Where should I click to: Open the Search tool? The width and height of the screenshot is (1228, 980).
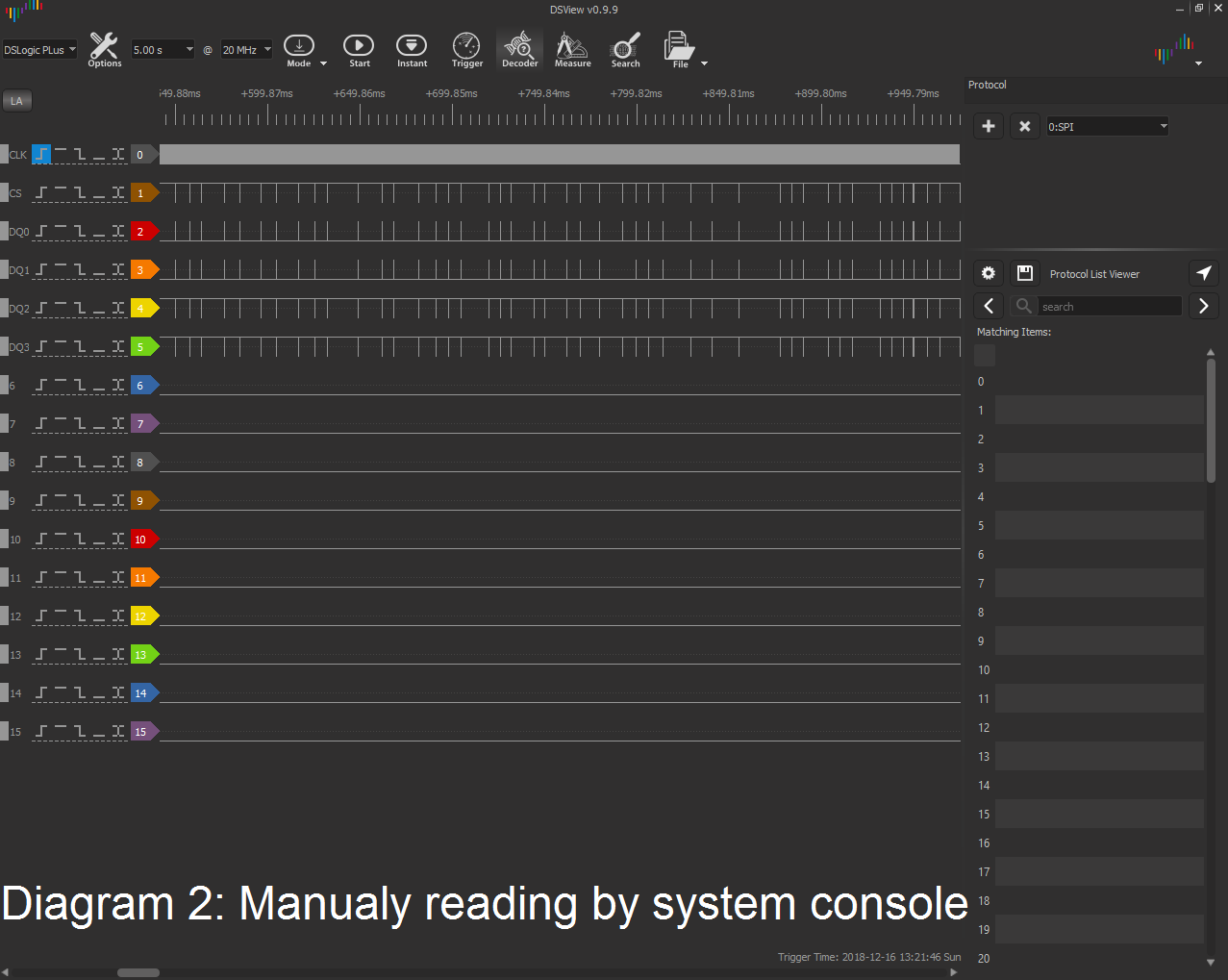coord(625,49)
